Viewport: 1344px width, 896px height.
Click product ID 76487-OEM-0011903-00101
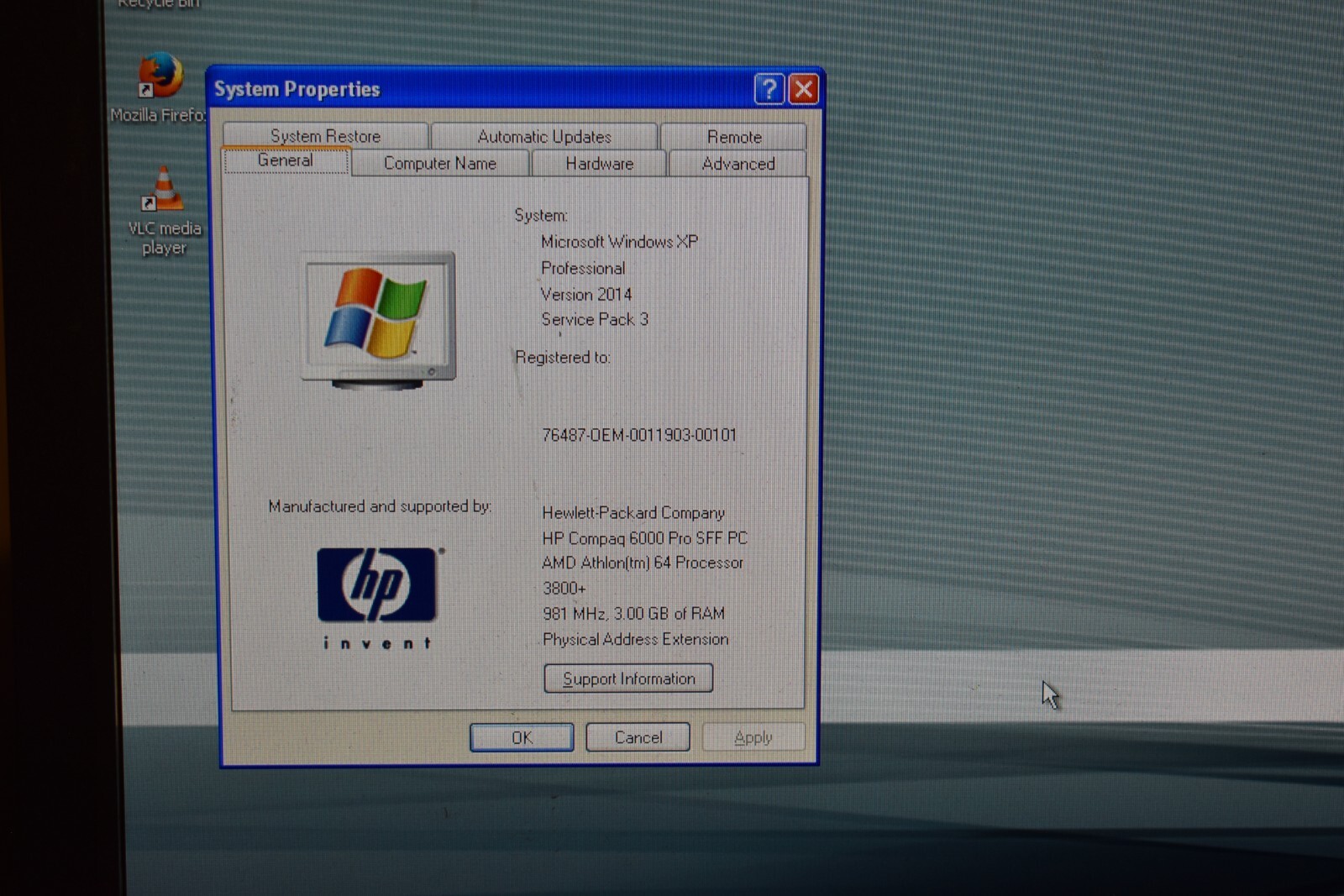point(639,435)
